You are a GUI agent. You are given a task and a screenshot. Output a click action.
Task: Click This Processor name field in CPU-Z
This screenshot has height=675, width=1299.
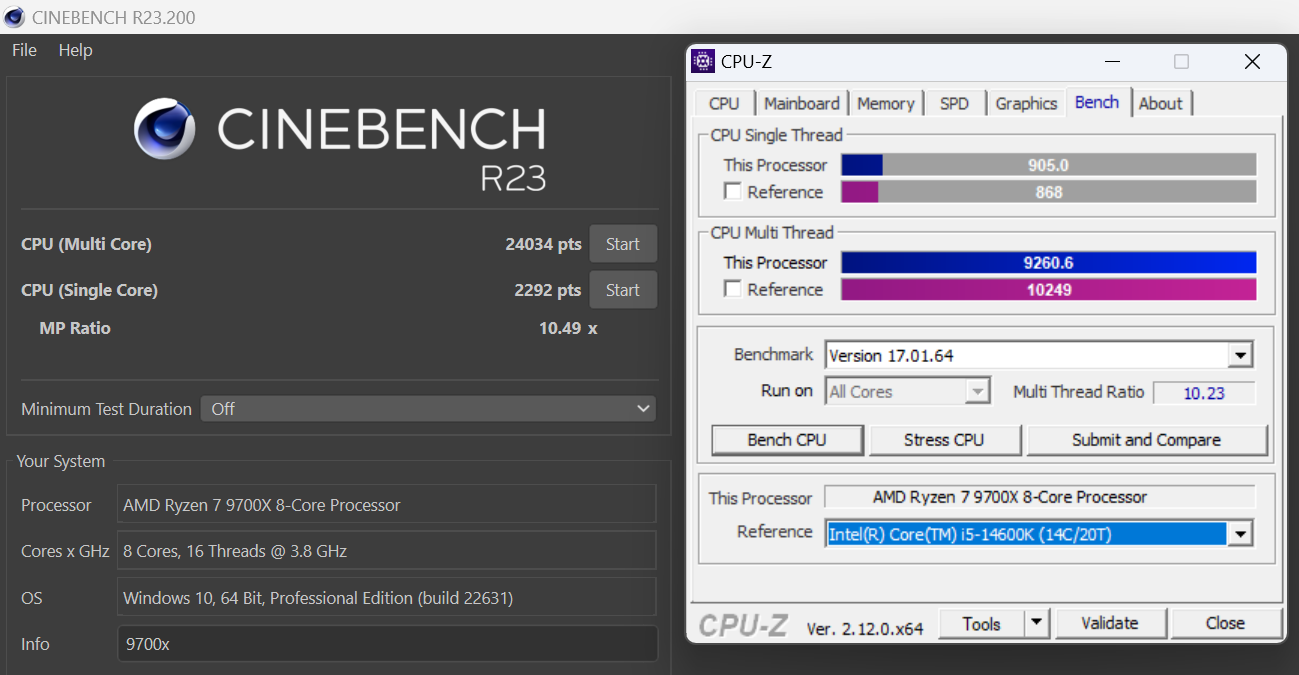click(1040, 497)
